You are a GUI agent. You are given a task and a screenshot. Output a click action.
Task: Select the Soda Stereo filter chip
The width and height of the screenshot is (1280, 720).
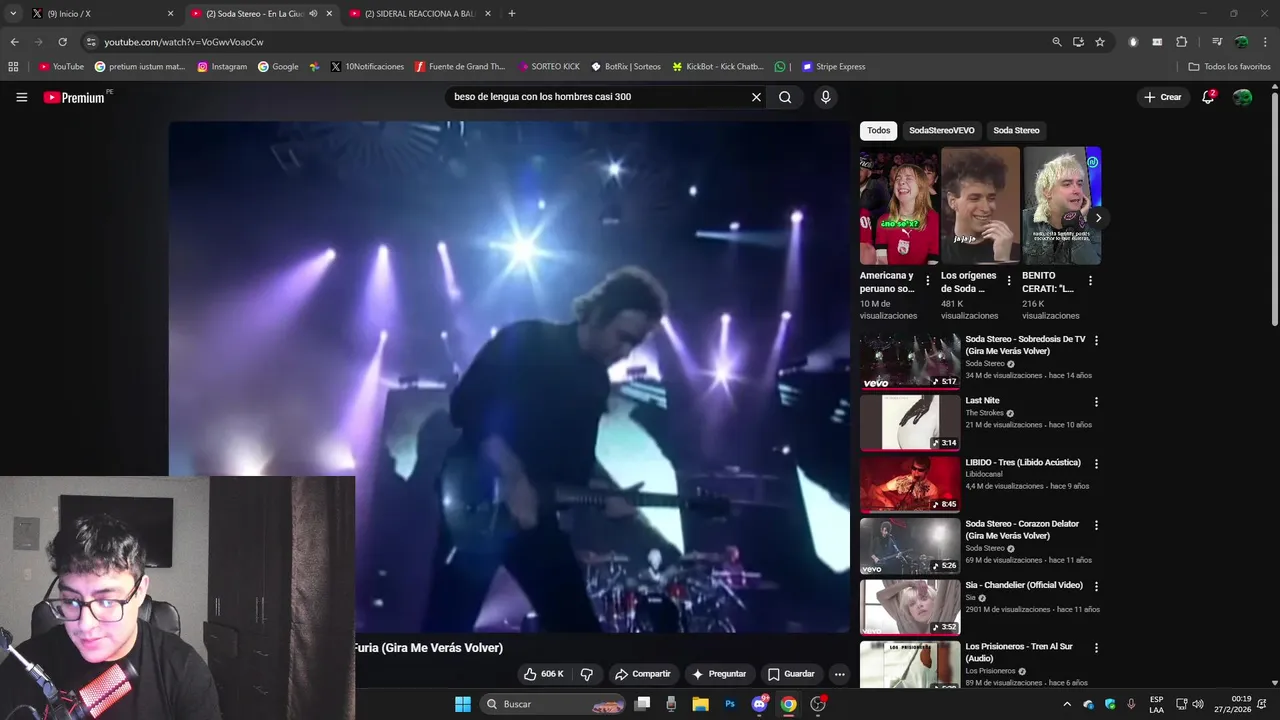coord(1016,130)
